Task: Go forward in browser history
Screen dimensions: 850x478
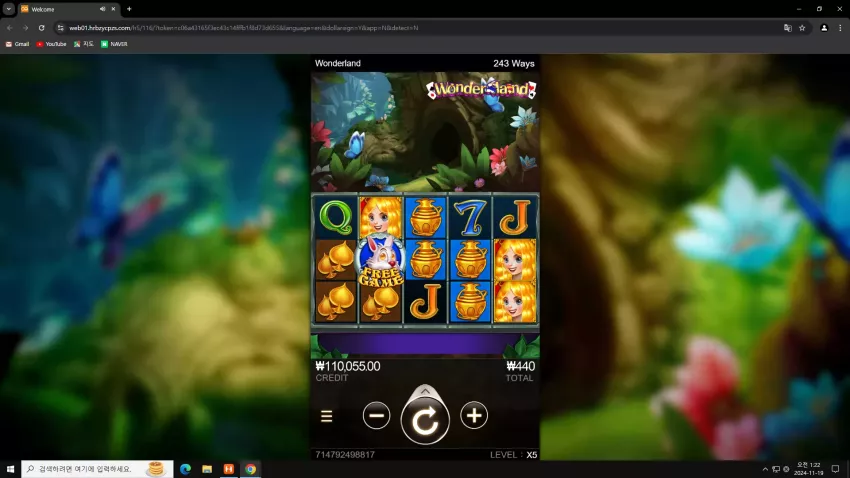Action: pyautogui.click(x=25, y=28)
